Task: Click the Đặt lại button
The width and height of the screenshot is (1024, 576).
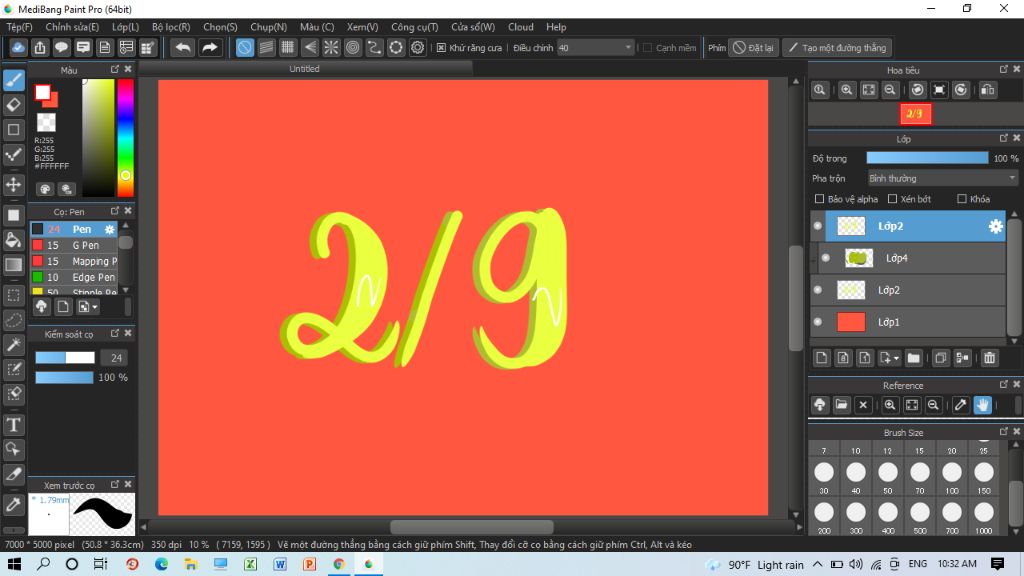Action: (x=754, y=48)
